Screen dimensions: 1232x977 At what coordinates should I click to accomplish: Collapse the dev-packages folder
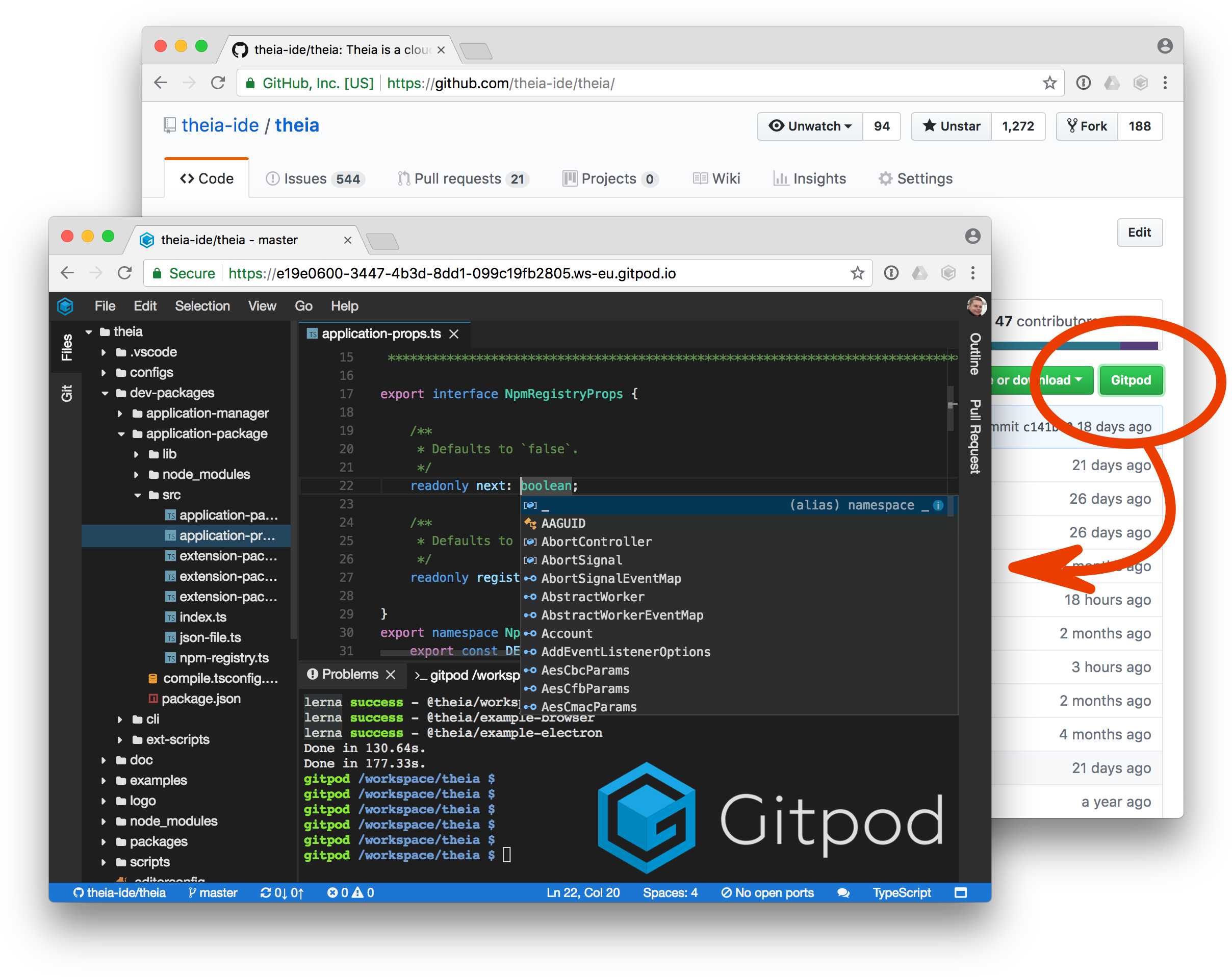click(x=104, y=393)
